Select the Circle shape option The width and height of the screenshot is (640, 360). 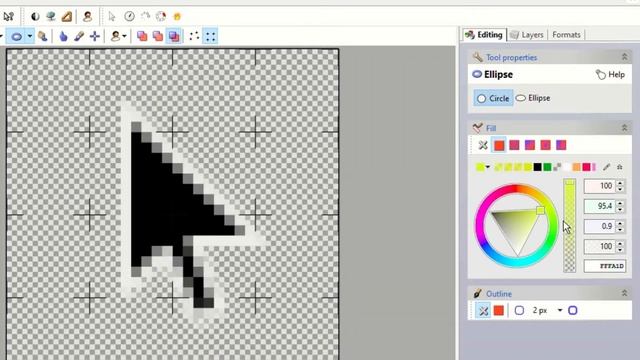(493, 98)
